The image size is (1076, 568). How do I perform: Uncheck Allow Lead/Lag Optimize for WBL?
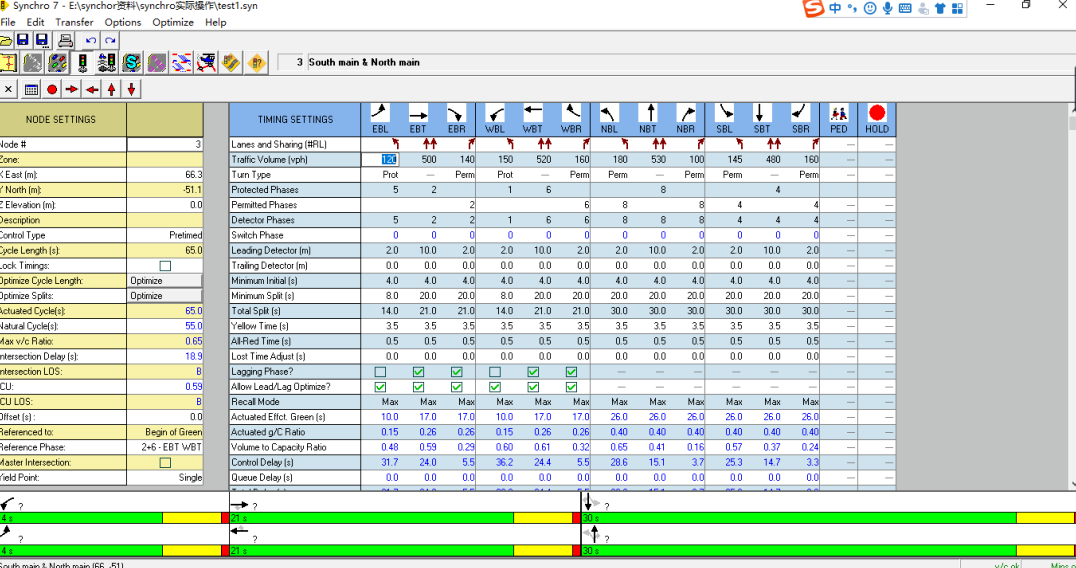coord(495,387)
